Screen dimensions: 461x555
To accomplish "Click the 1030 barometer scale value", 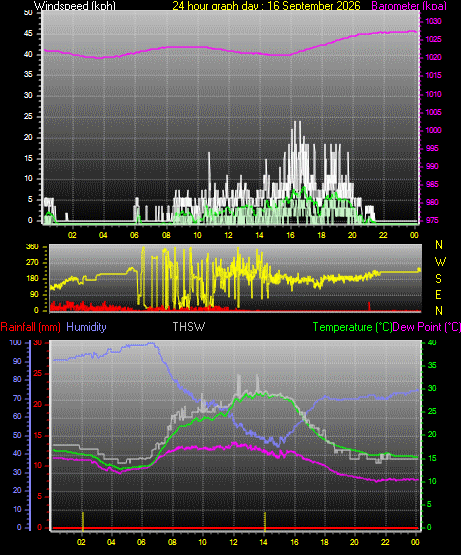I will point(433,22).
